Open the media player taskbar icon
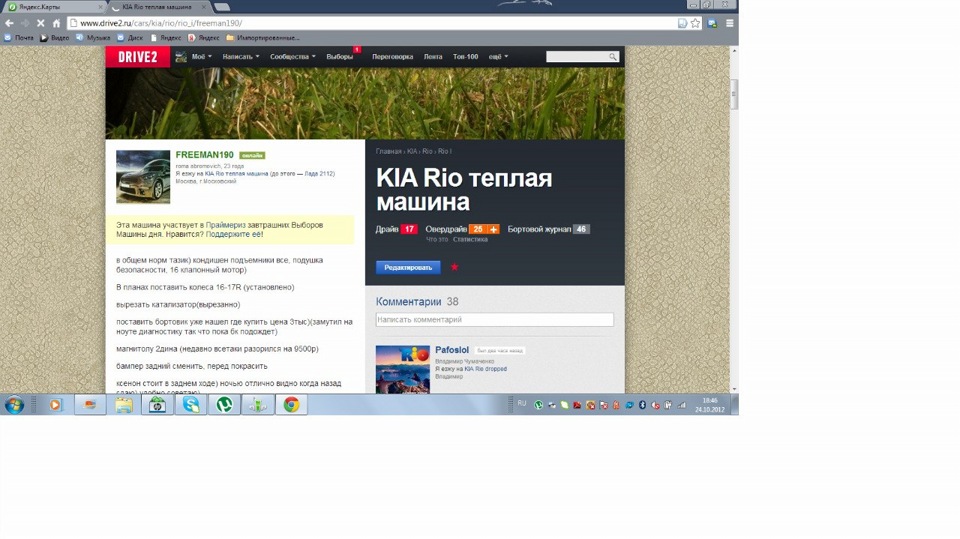 coord(56,405)
